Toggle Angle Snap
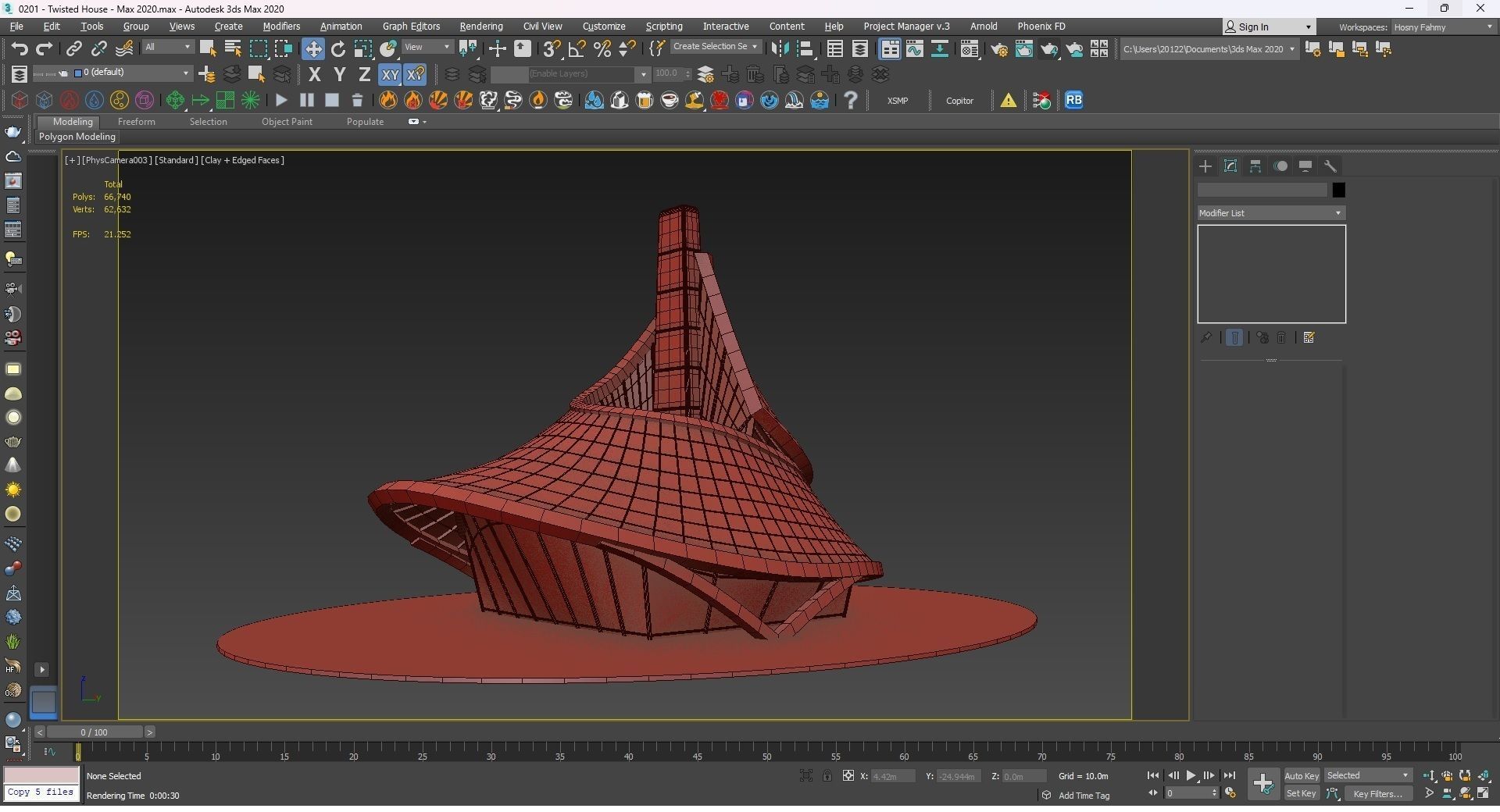 point(577,48)
